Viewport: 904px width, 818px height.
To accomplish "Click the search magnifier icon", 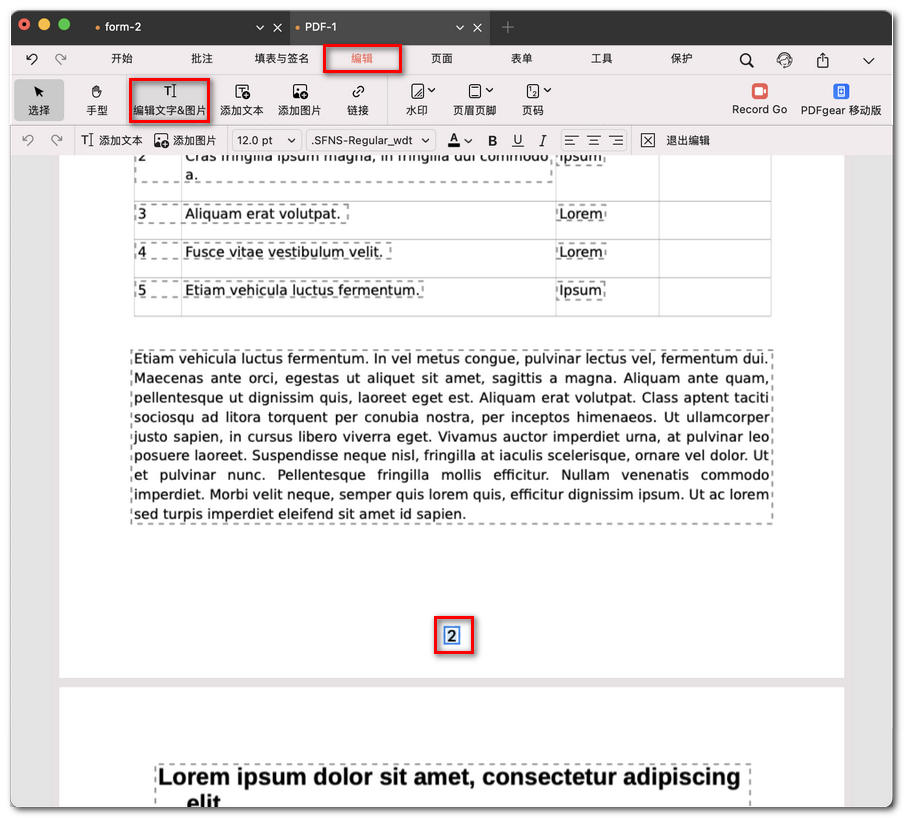I will click(747, 60).
